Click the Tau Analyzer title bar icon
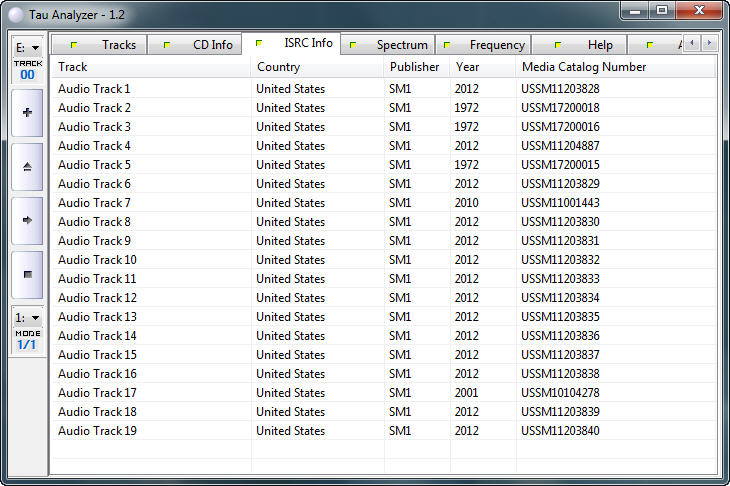Screen dimensions: 730x486 click(15, 13)
